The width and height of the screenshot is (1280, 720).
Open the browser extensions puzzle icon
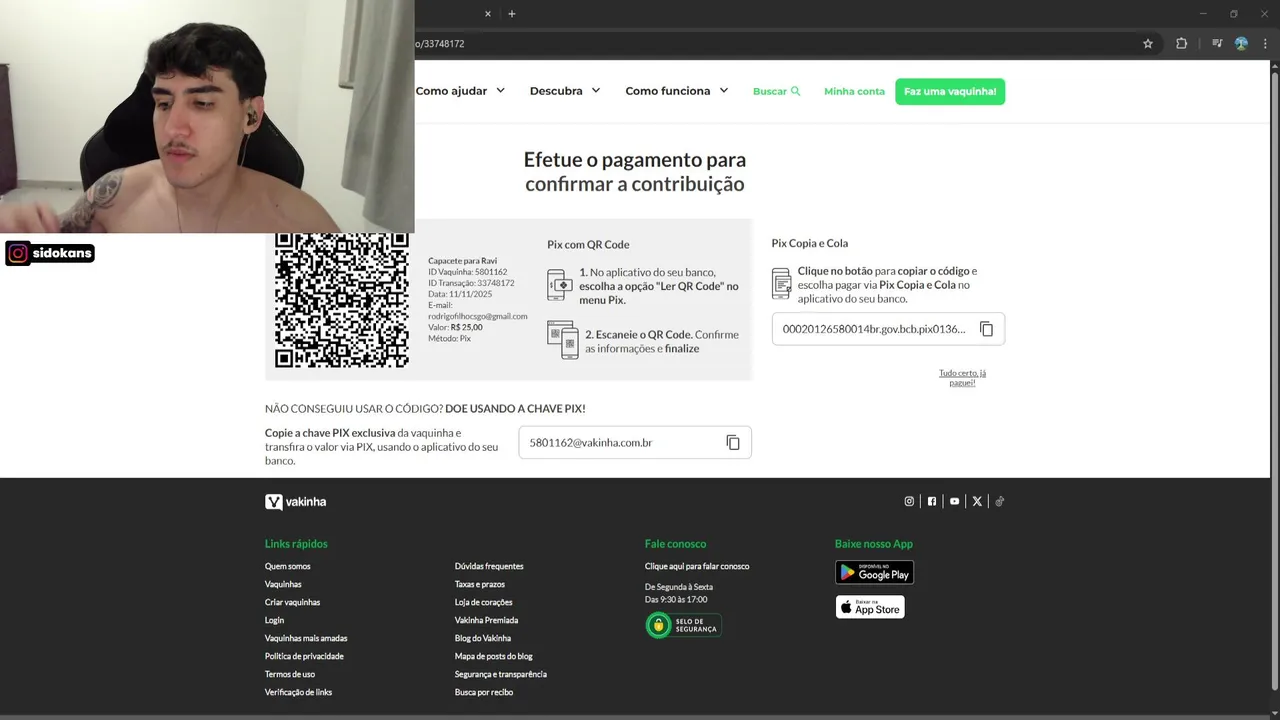[x=1181, y=44]
